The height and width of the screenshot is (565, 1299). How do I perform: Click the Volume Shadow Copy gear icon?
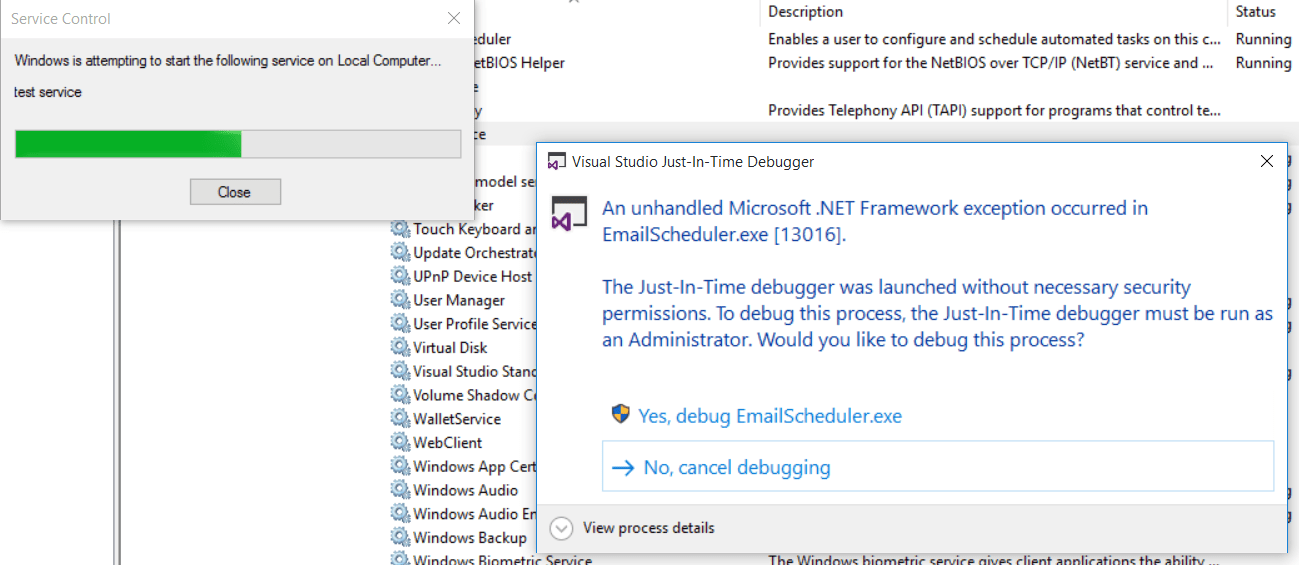pos(401,395)
